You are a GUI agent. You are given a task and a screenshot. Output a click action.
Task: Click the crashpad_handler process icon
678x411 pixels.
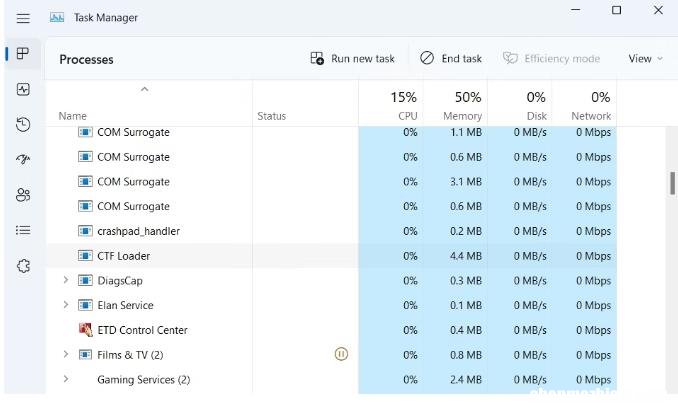(85, 231)
